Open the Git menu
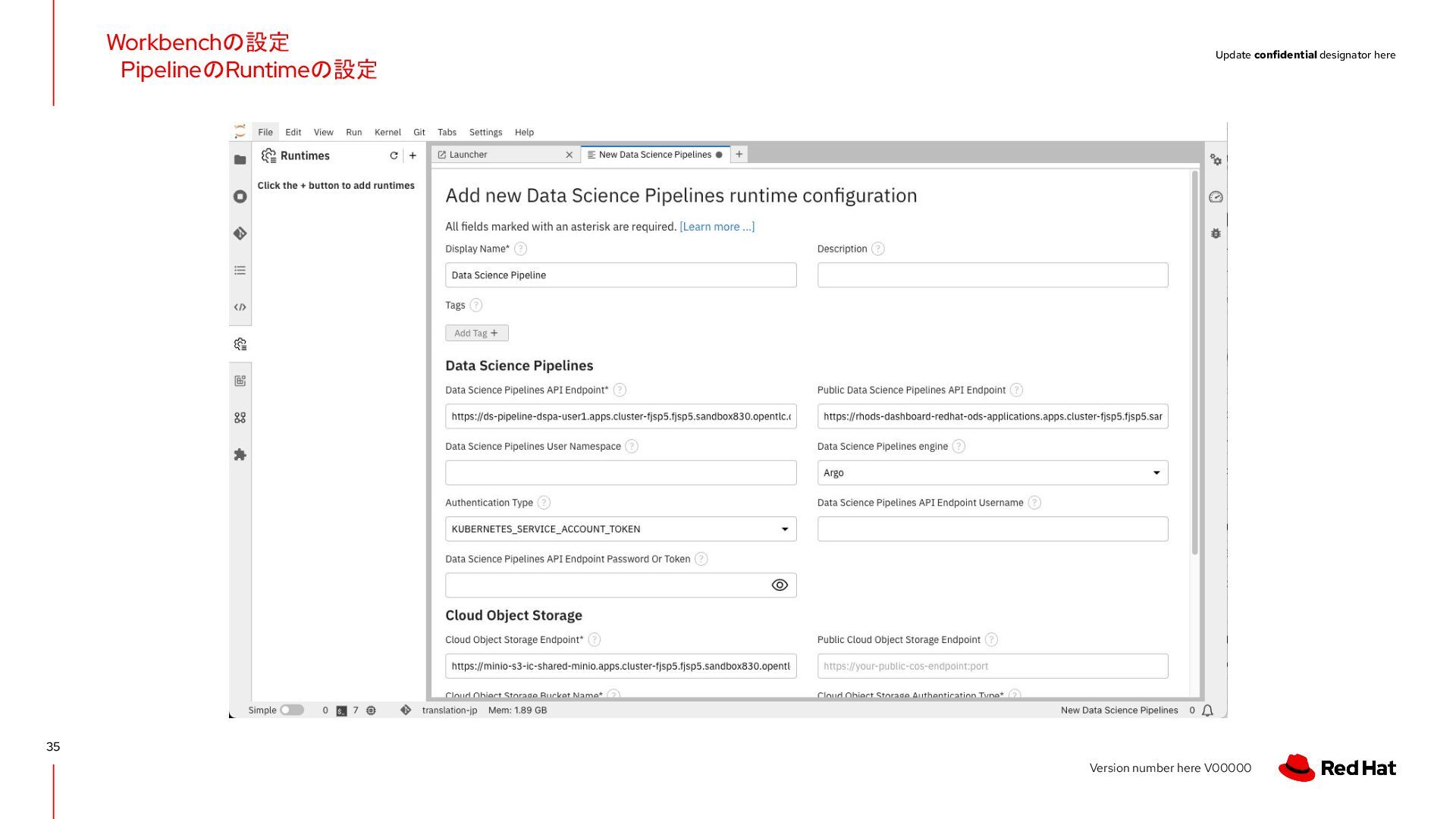 click(419, 132)
